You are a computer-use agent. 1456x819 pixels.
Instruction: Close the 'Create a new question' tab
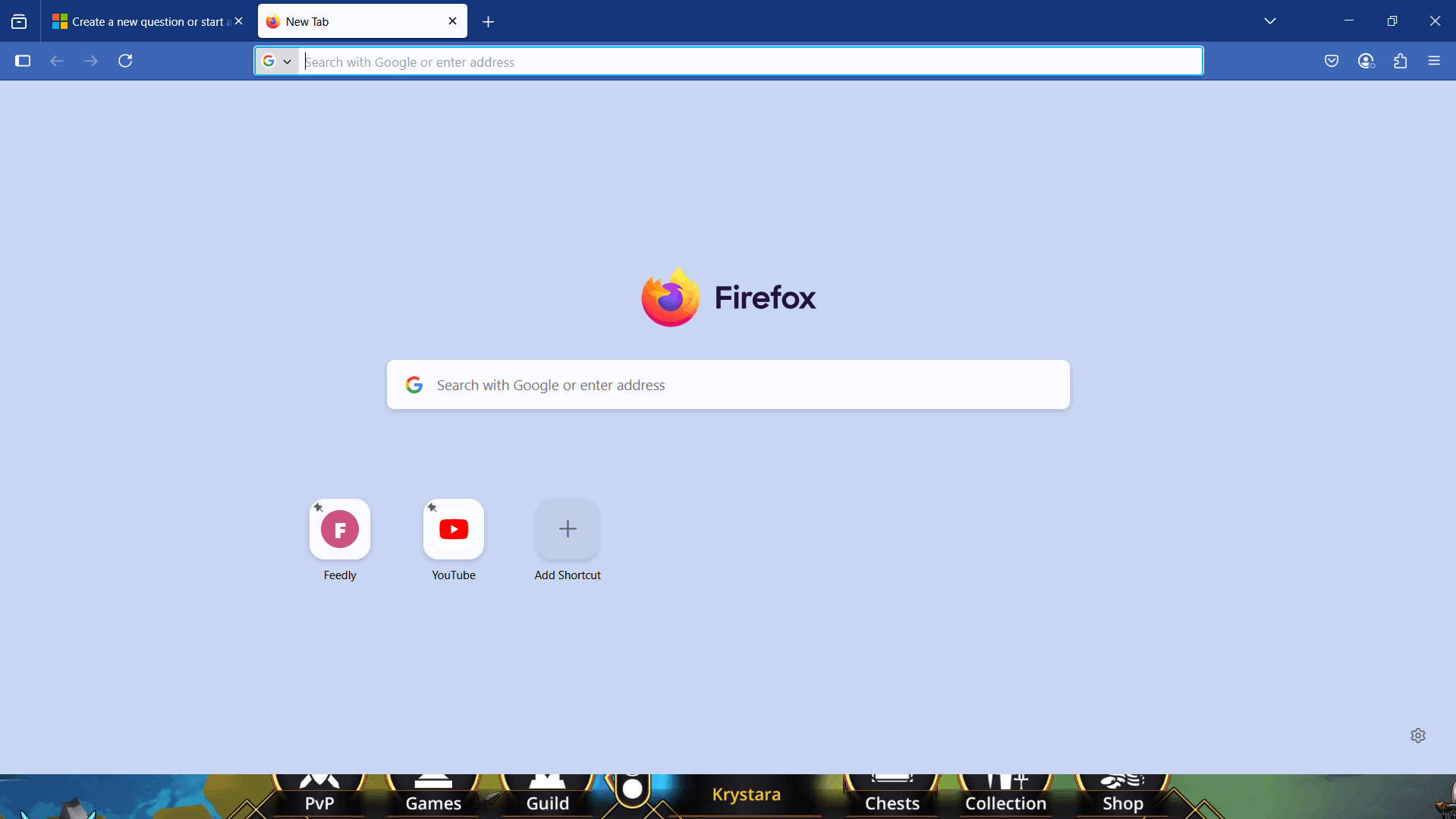pyautogui.click(x=239, y=21)
